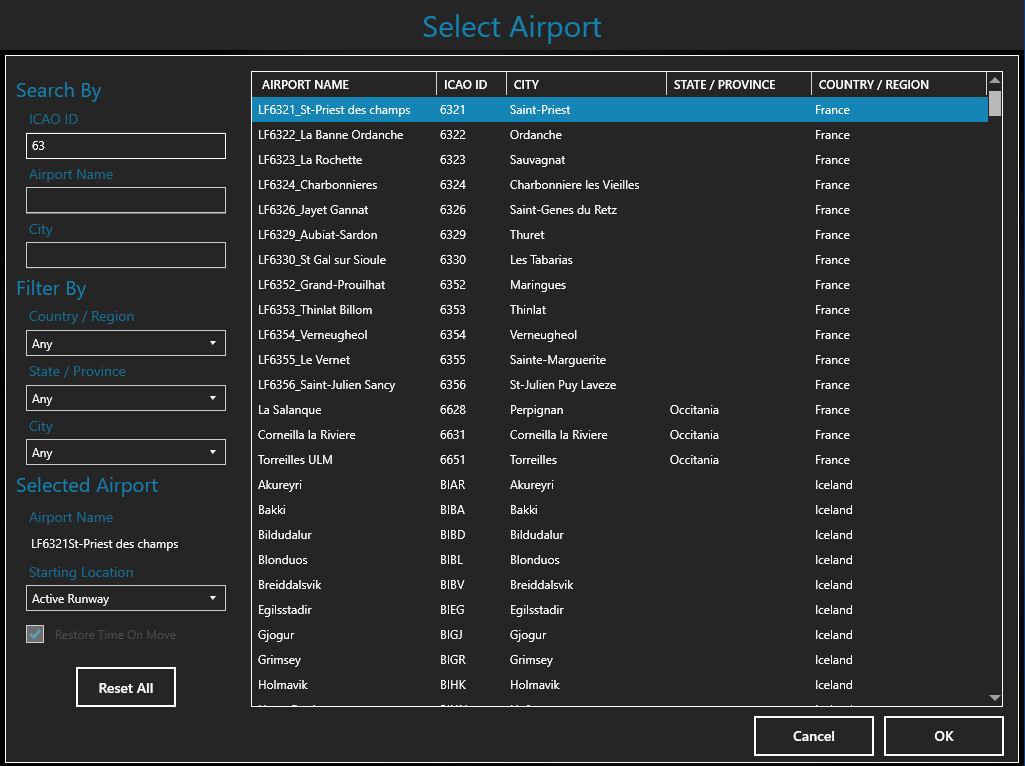
Task: Click the airport list scrollbar thumb
Action: pos(994,104)
